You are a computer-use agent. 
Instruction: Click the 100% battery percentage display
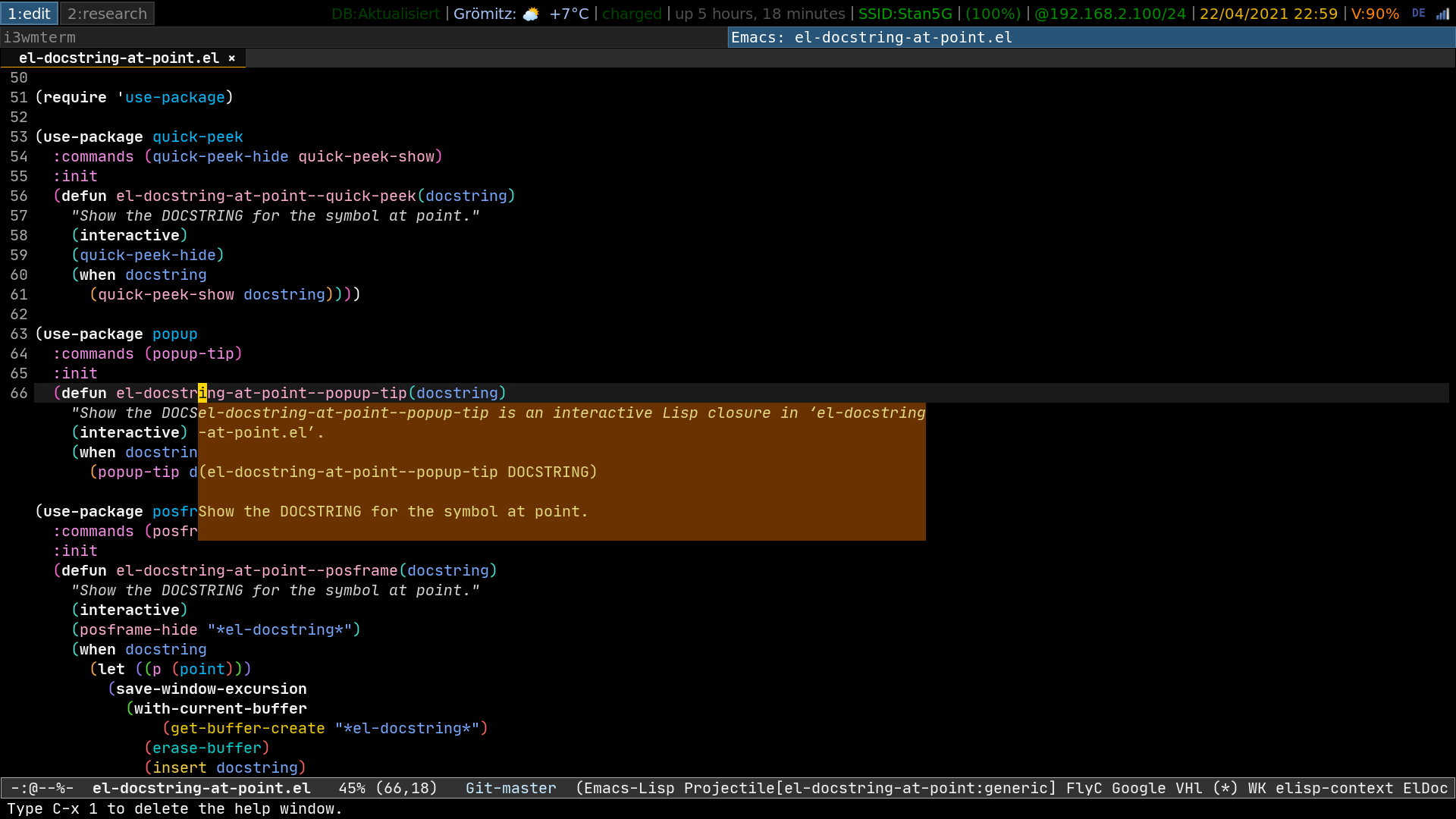click(994, 13)
